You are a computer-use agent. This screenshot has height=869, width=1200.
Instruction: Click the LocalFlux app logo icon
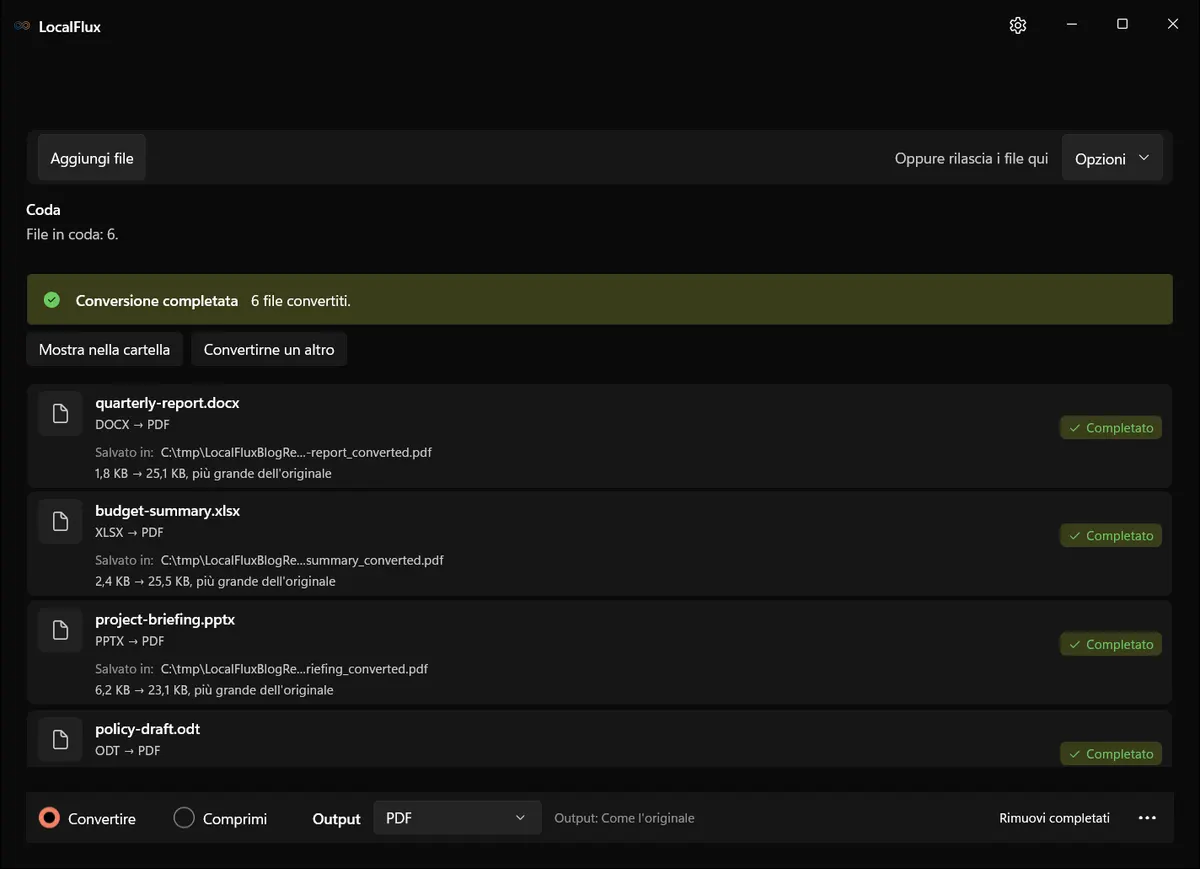22,27
